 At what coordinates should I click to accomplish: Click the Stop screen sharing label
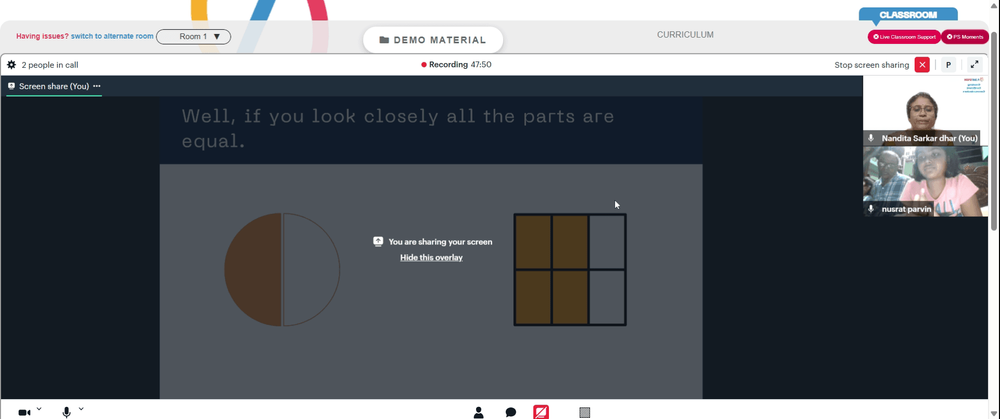pos(871,65)
